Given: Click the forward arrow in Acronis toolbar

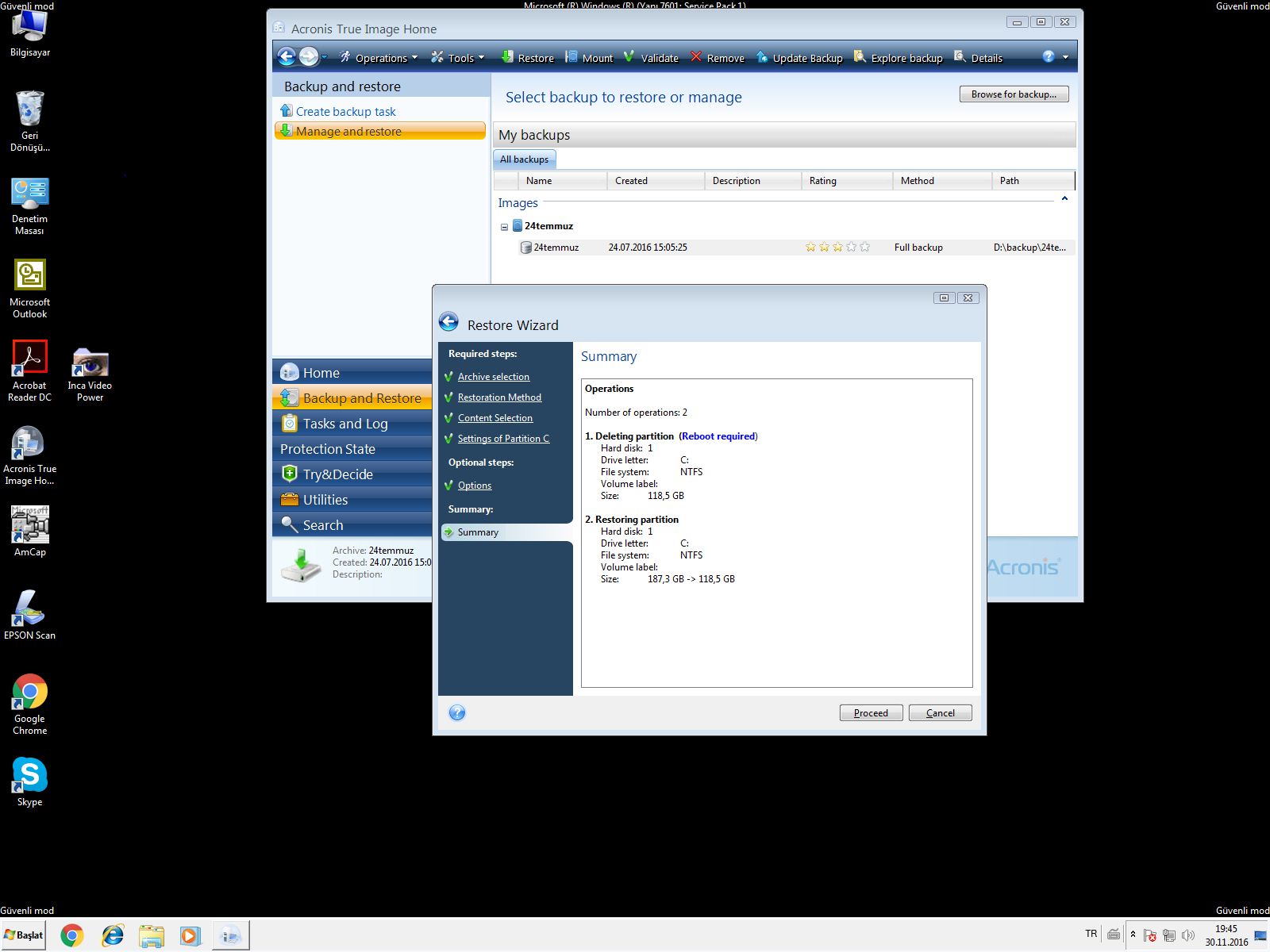Looking at the screenshot, I should pyautogui.click(x=309, y=56).
